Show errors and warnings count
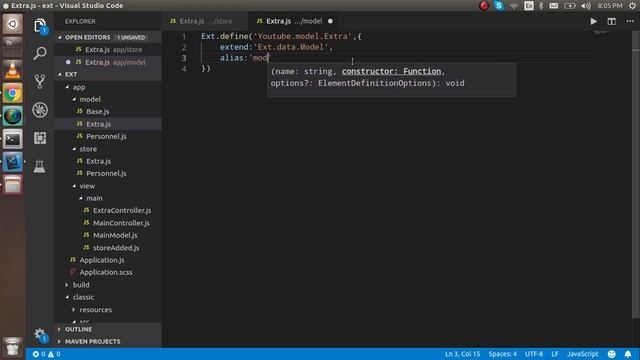The height and width of the screenshot is (360, 640). coord(47,354)
